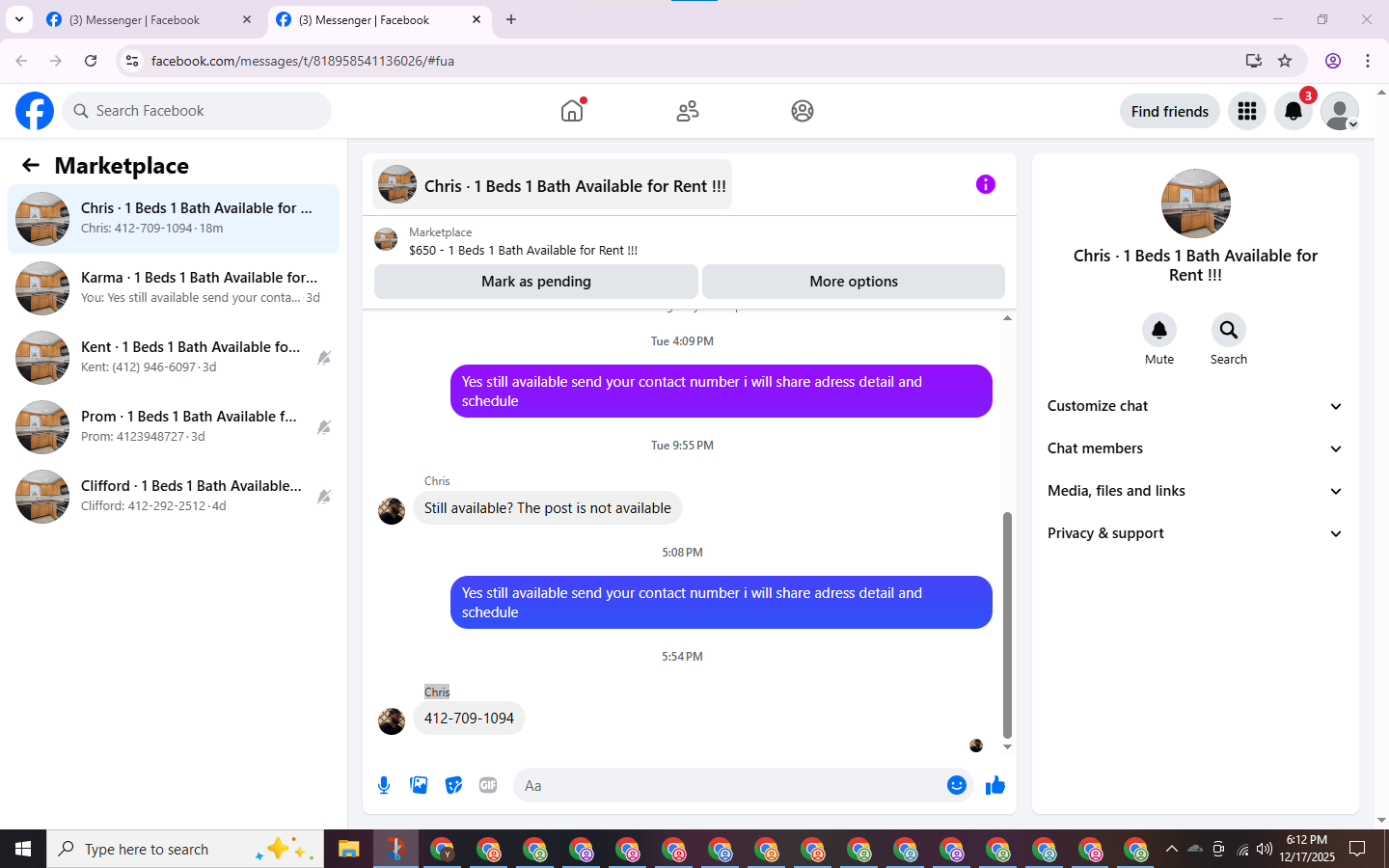Click the browser reload icon
This screenshot has height=868, width=1389.
[x=91, y=61]
